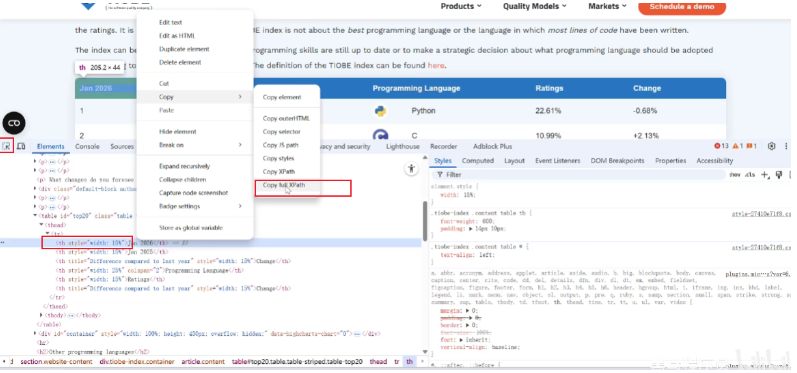Click the breadcrumb scroll-right arrow
Screen dimensions: 797x373
pyautogui.click(x=422, y=362)
